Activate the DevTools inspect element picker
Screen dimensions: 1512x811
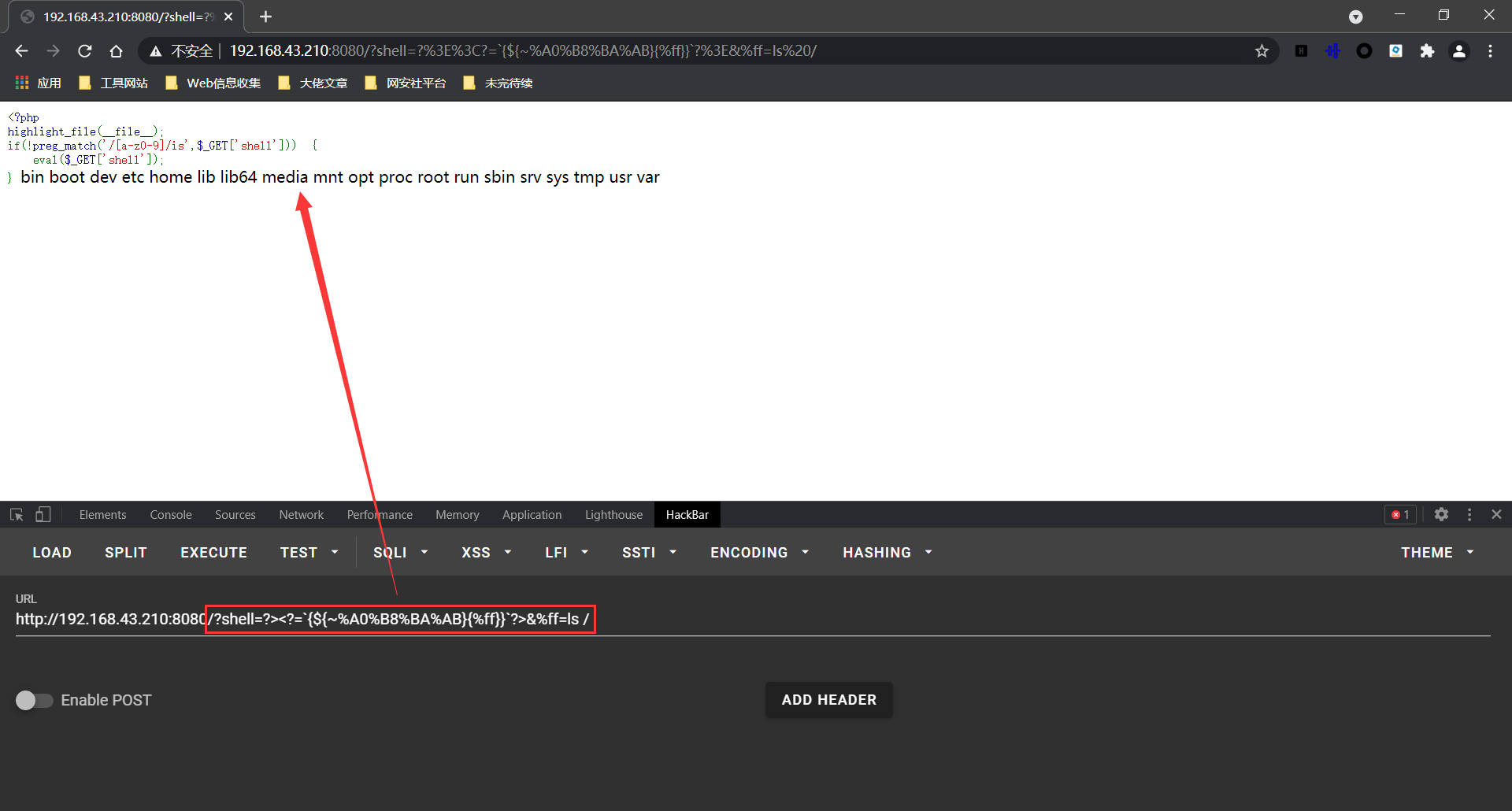[17, 514]
